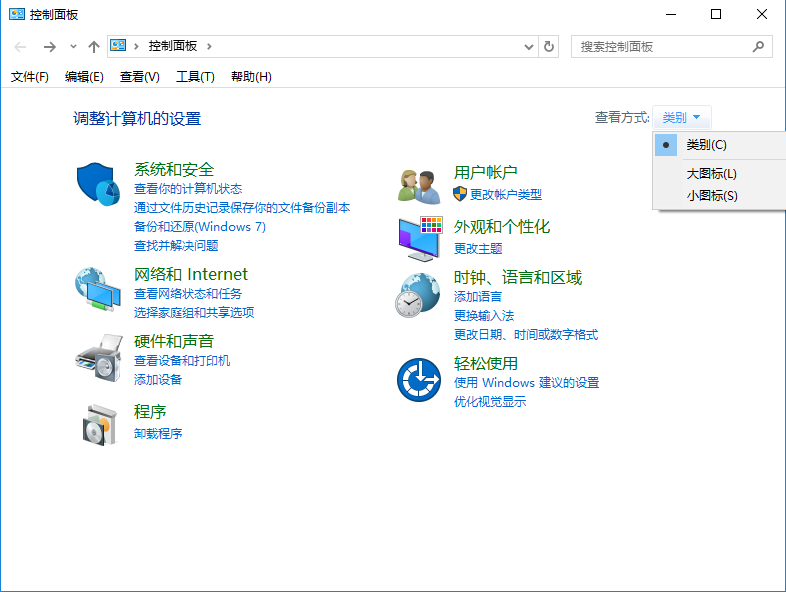Screen dimensions: 786x592
Task: Collapse the 查看方式 类别 dropdown
Action: [x=682, y=118]
